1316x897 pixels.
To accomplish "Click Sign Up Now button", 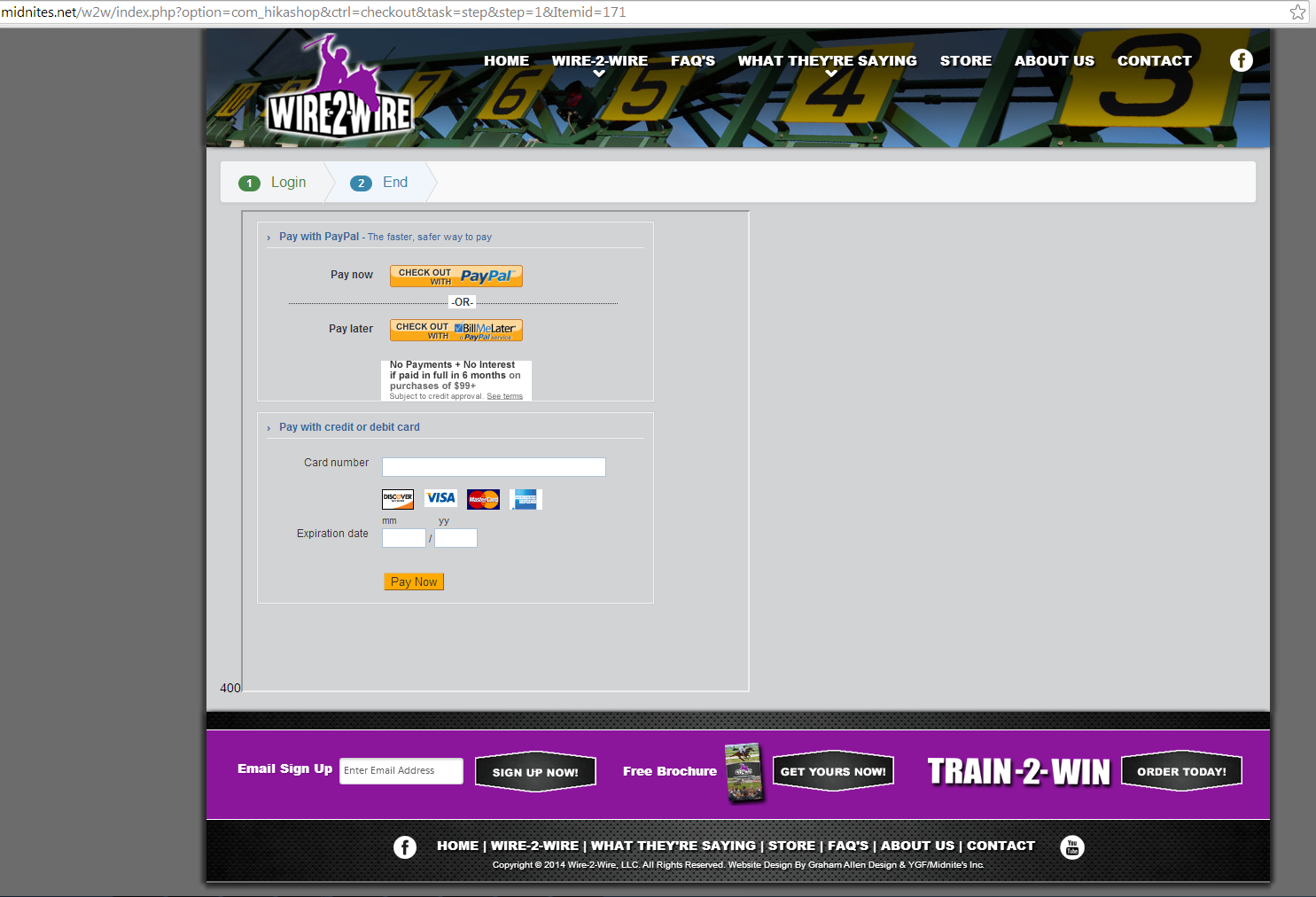I will pos(535,772).
